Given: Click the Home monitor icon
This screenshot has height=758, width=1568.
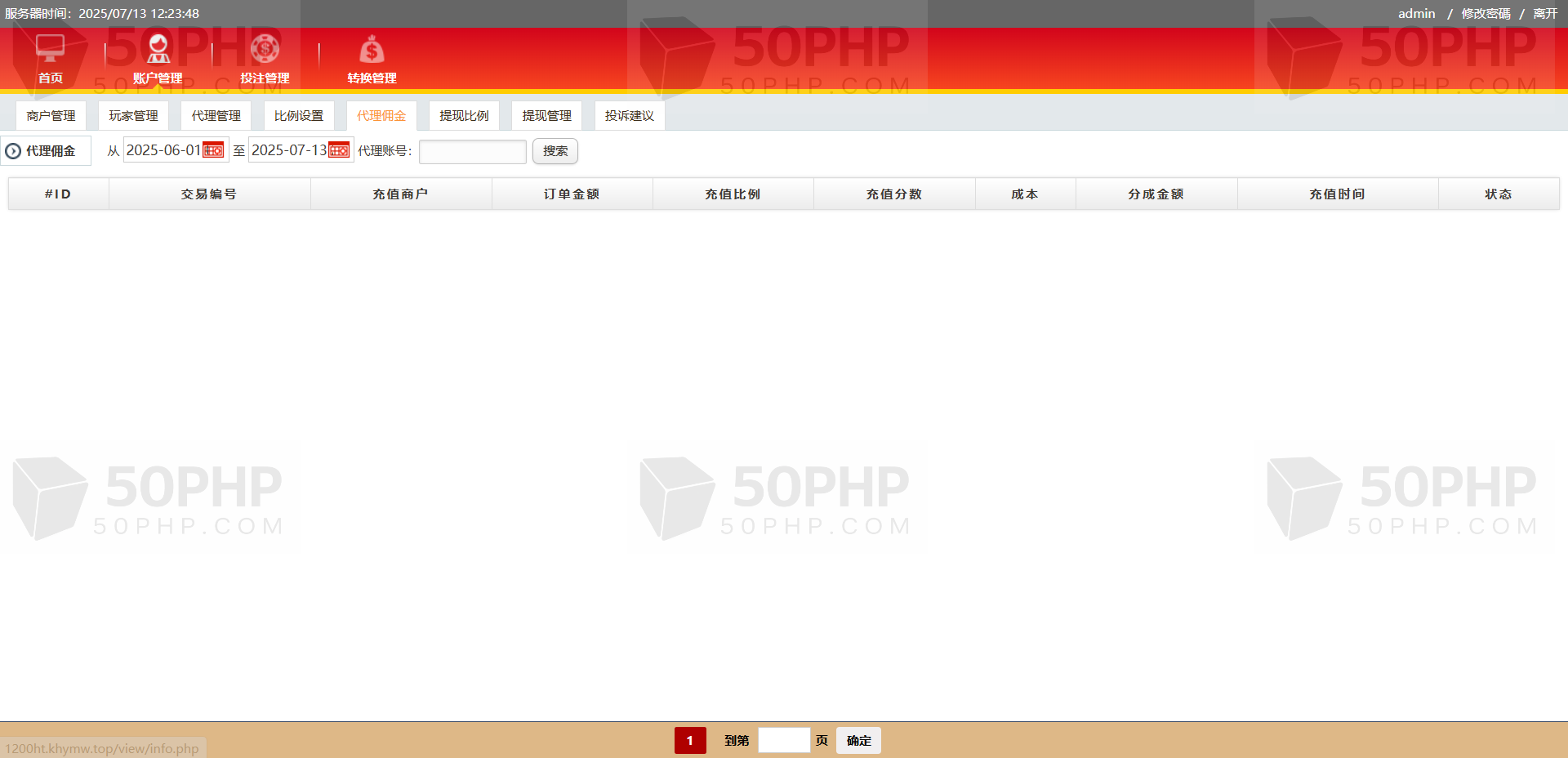Looking at the screenshot, I should coord(50,48).
